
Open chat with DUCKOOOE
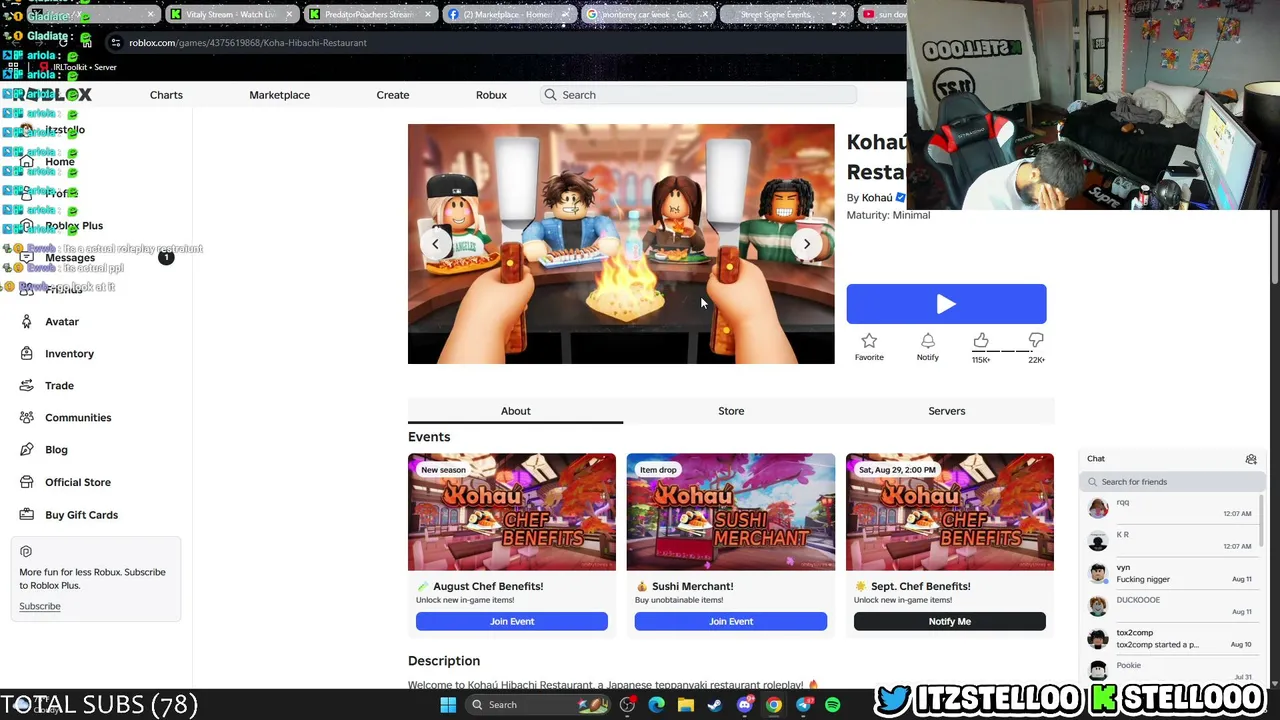coord(1170,606)
